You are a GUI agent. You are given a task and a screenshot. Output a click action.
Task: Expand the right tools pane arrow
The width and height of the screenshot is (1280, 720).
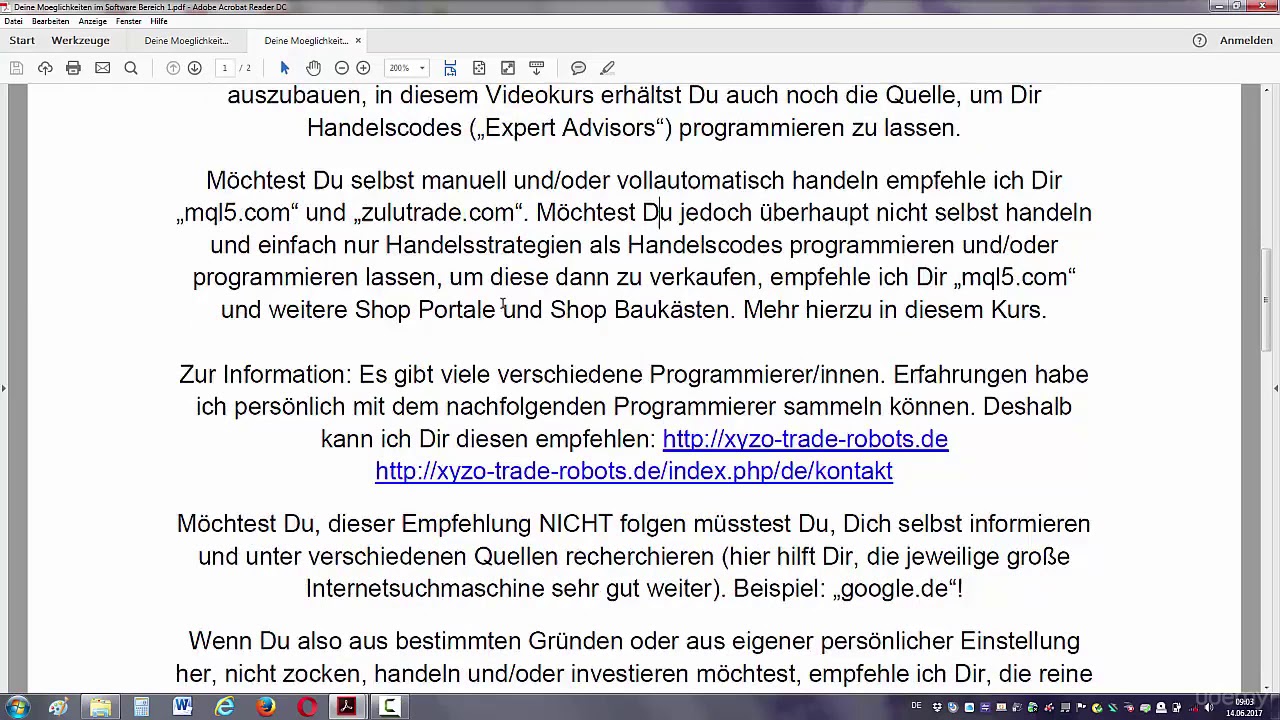click(1276, 388)
